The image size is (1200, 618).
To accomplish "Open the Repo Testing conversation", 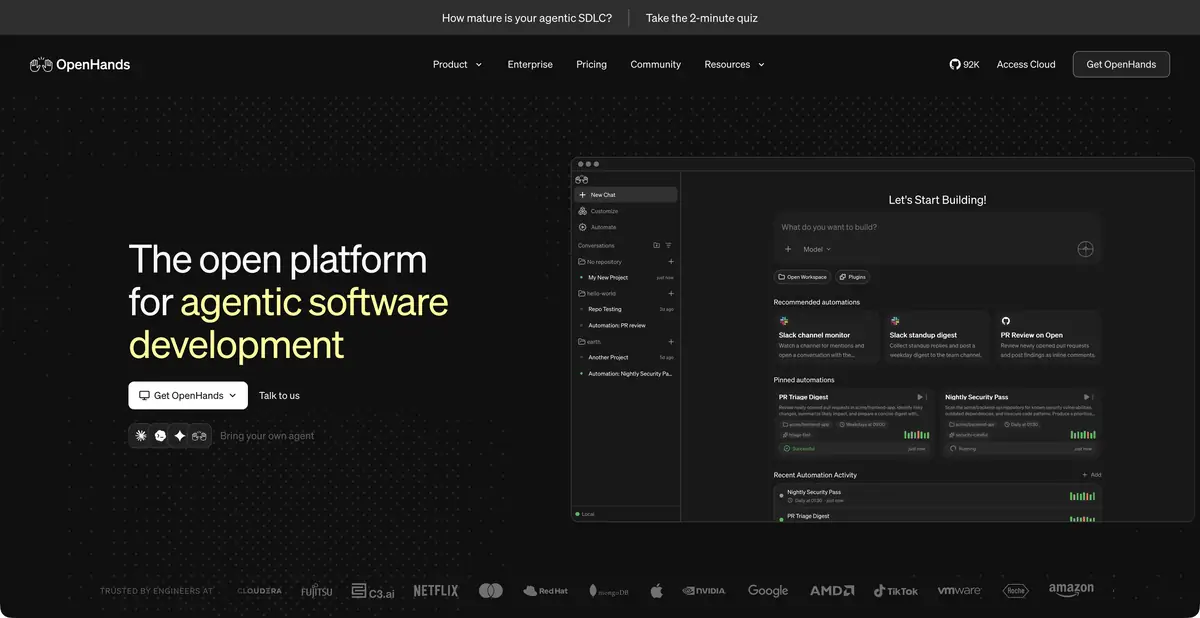I will click(626, 309).
